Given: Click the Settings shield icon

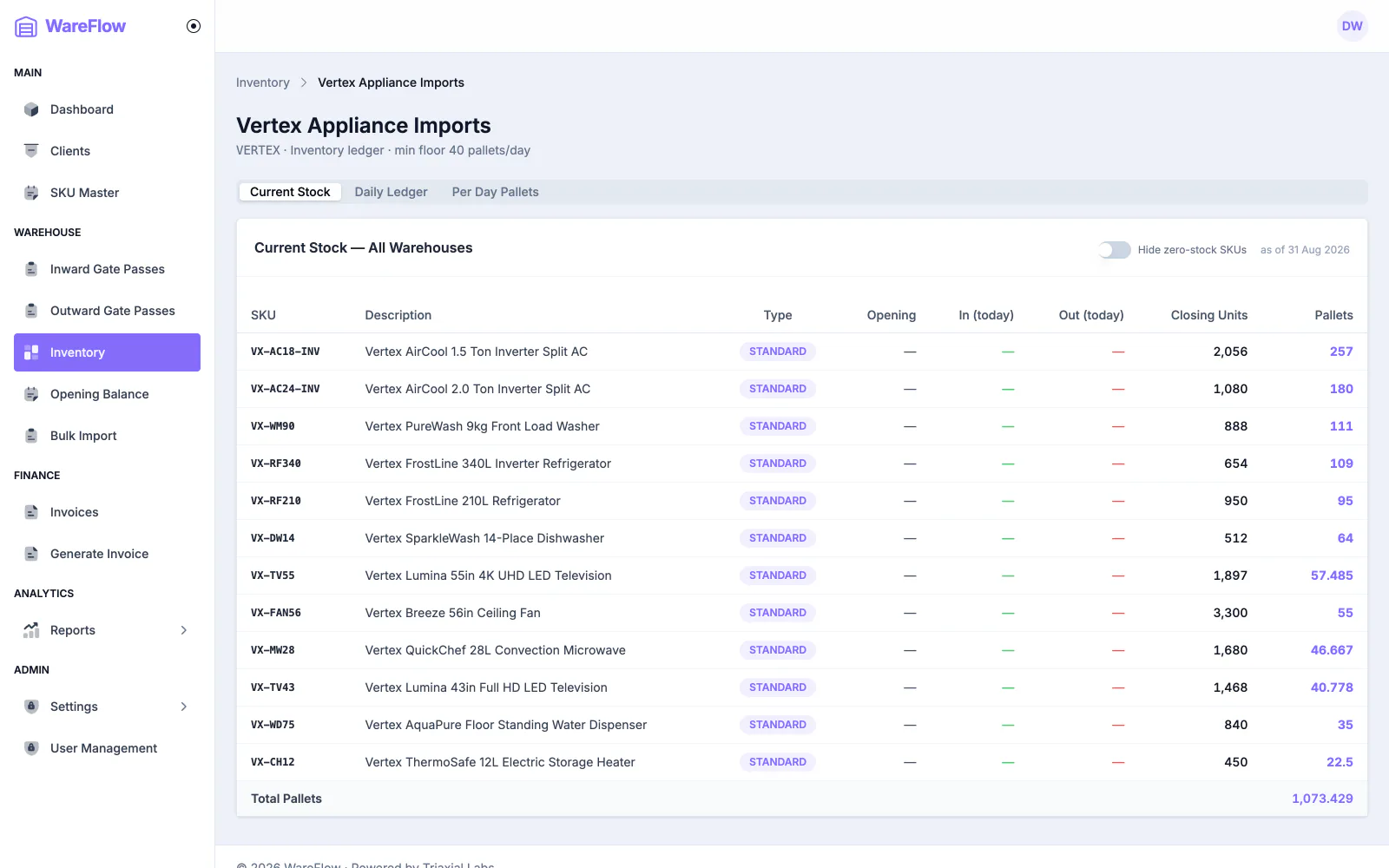Looking at the screenshot, I should pyautogui.click(x=31, y=707).
